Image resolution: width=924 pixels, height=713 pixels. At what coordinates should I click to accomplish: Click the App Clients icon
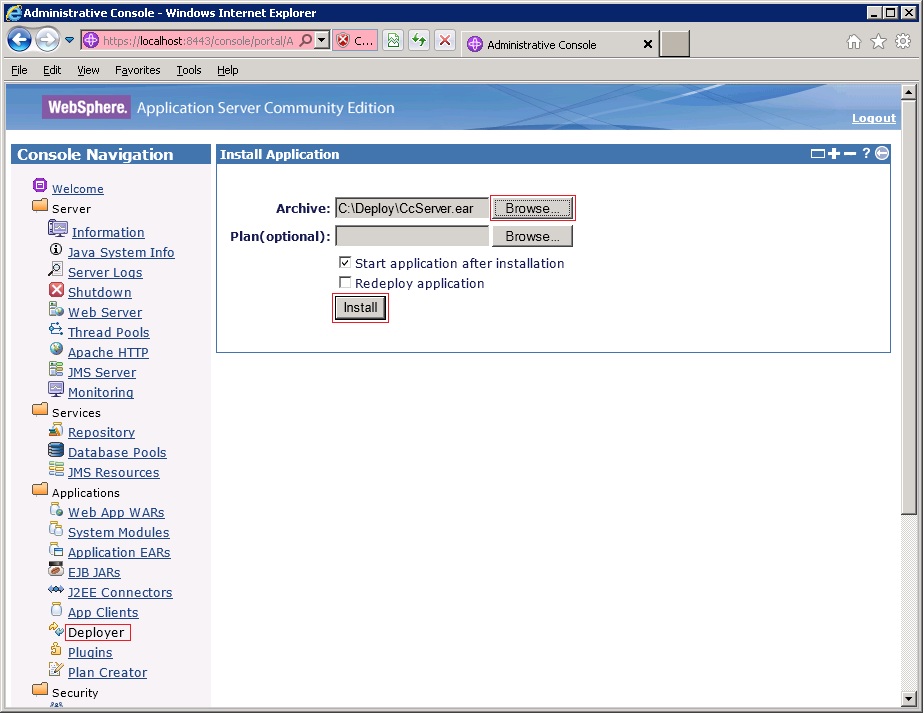56,609
